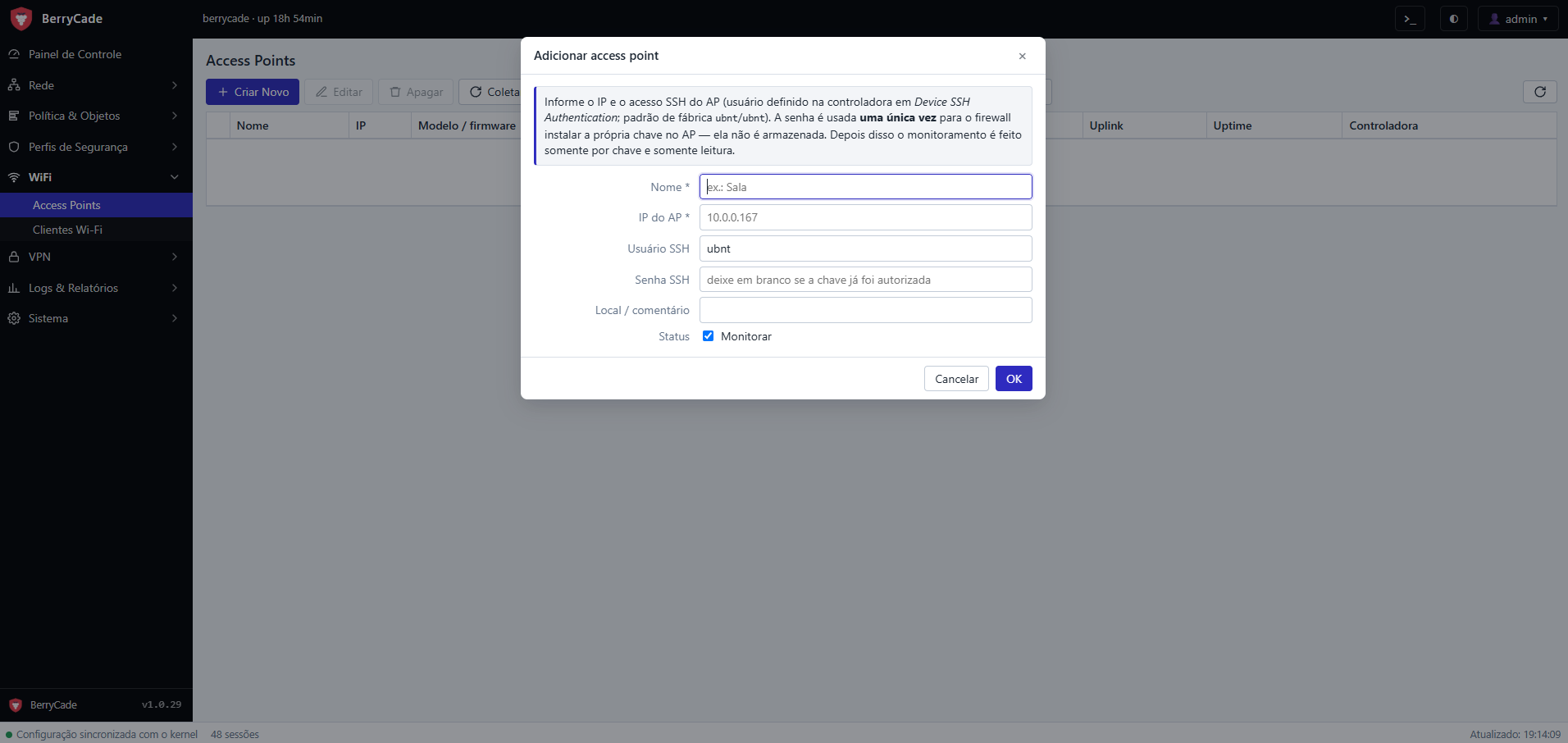This screenshot has height=743, width=1568.
Task: Open the terminal console icon
Action: pos(1410,19)
